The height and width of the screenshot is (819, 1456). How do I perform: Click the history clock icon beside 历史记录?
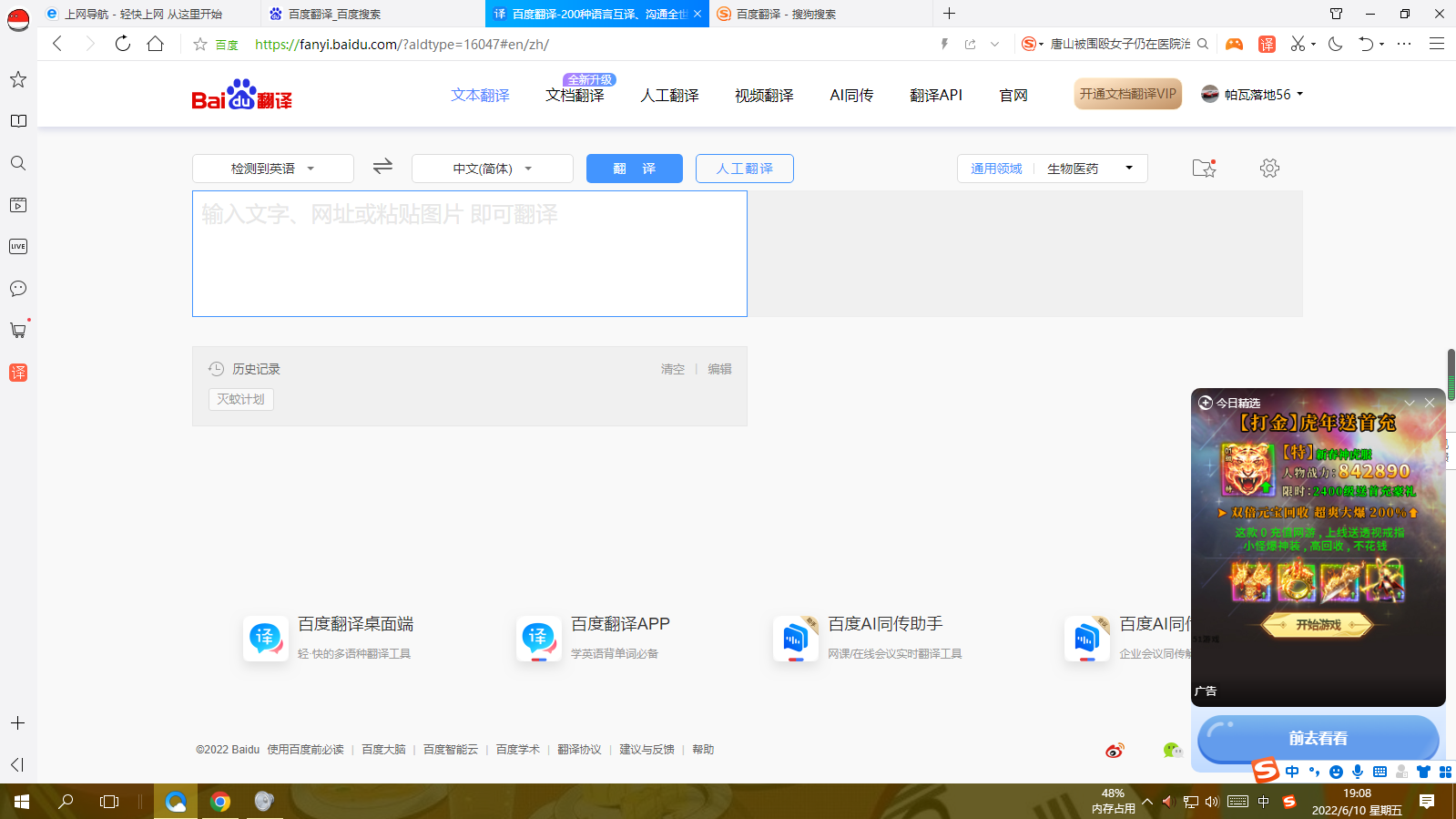(216, 369)
